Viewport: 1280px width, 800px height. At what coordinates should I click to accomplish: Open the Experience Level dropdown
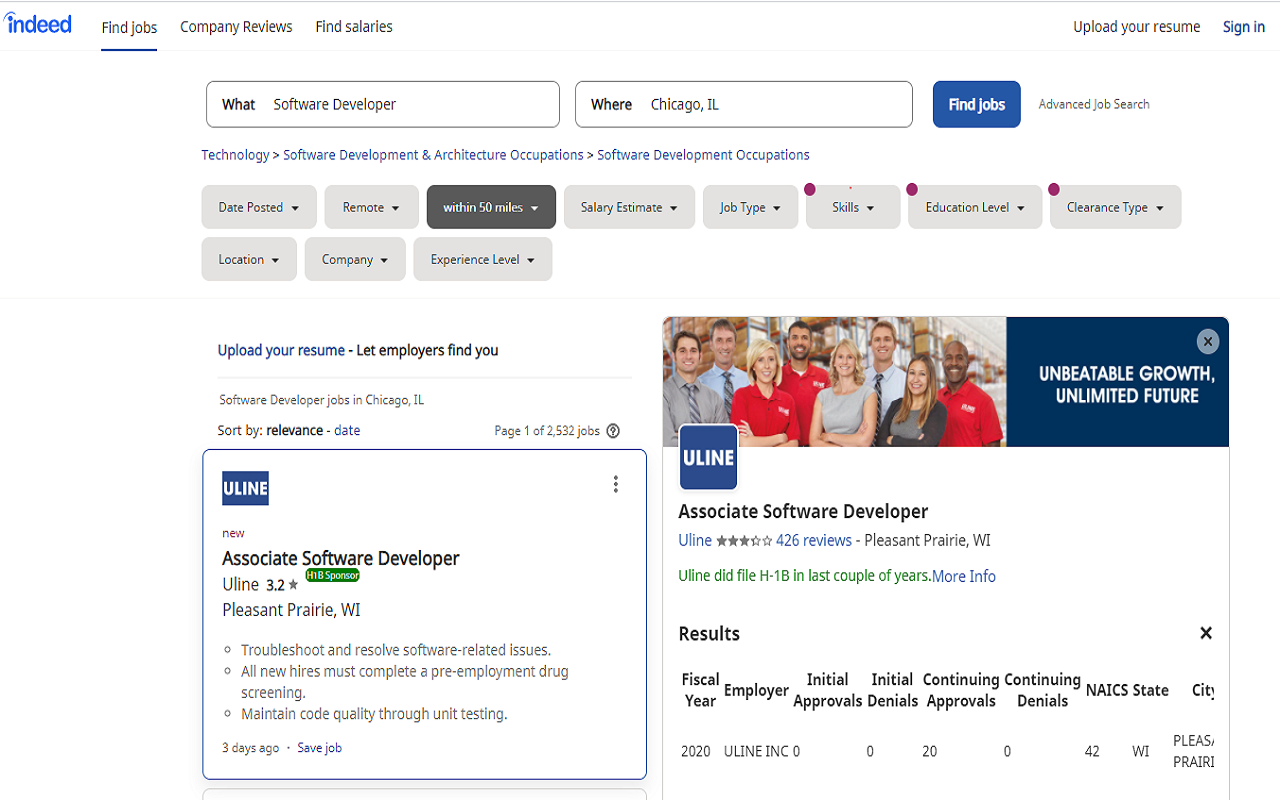coord(482,259)
